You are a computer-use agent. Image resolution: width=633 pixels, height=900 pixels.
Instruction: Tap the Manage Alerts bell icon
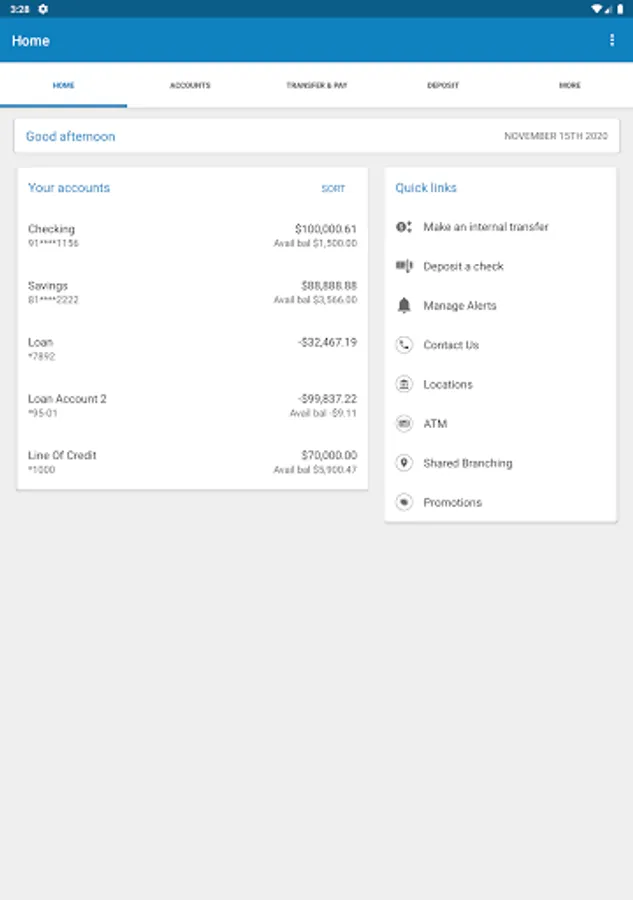pyautogui.click(x=404, y=305)
